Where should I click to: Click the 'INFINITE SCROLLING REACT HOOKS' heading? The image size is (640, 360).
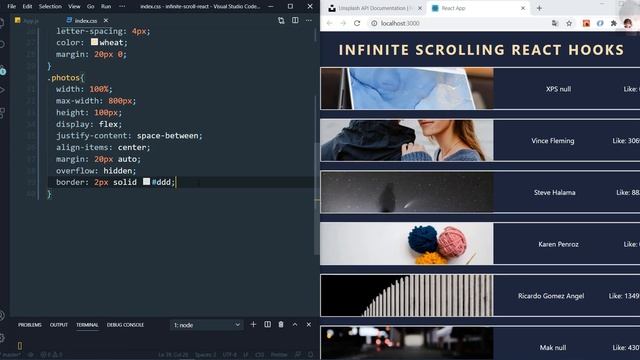click(481, 50)
